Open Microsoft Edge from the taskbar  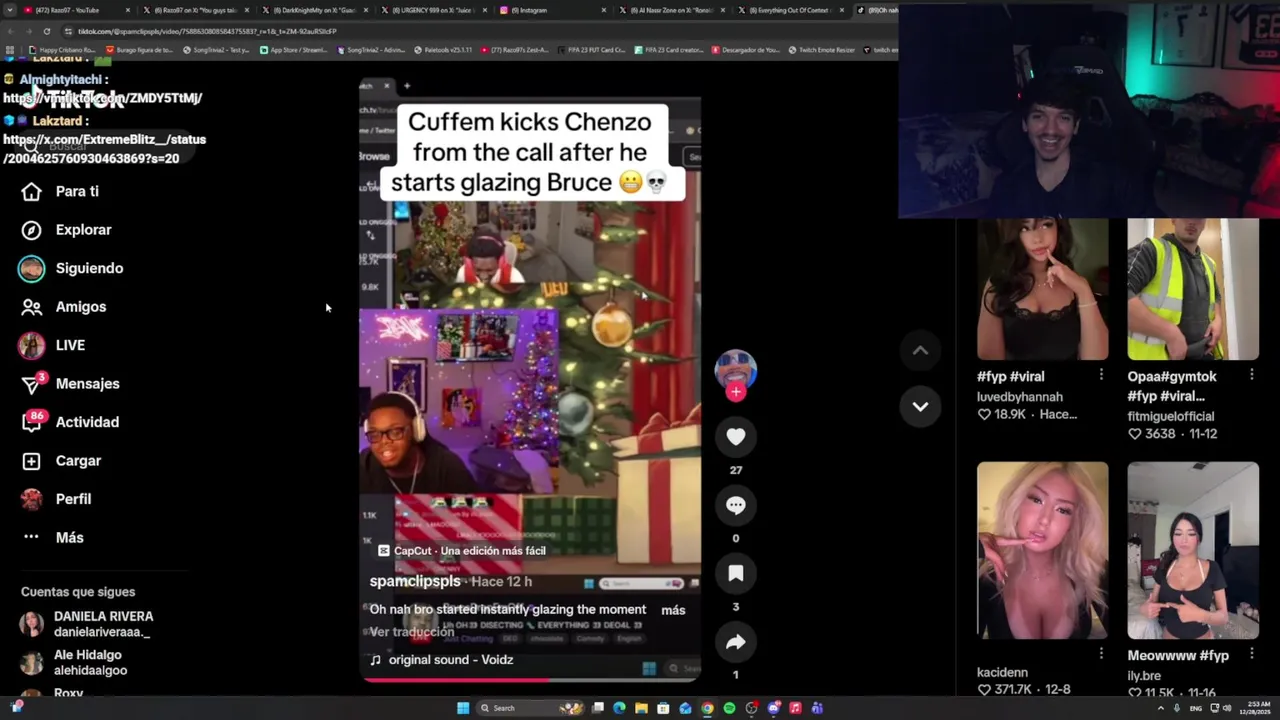[619, 708]
